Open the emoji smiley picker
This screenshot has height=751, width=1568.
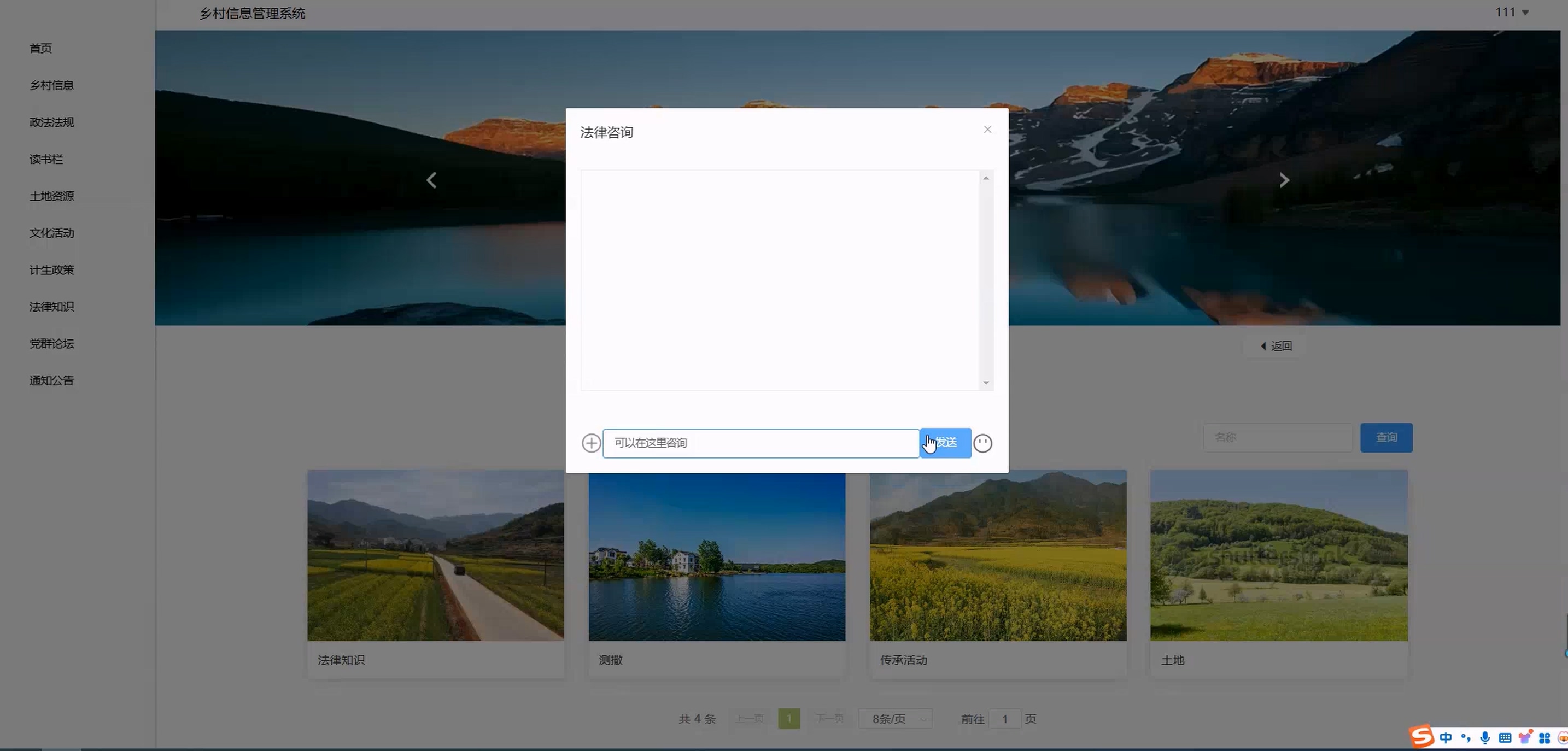[x=982, y=443]
